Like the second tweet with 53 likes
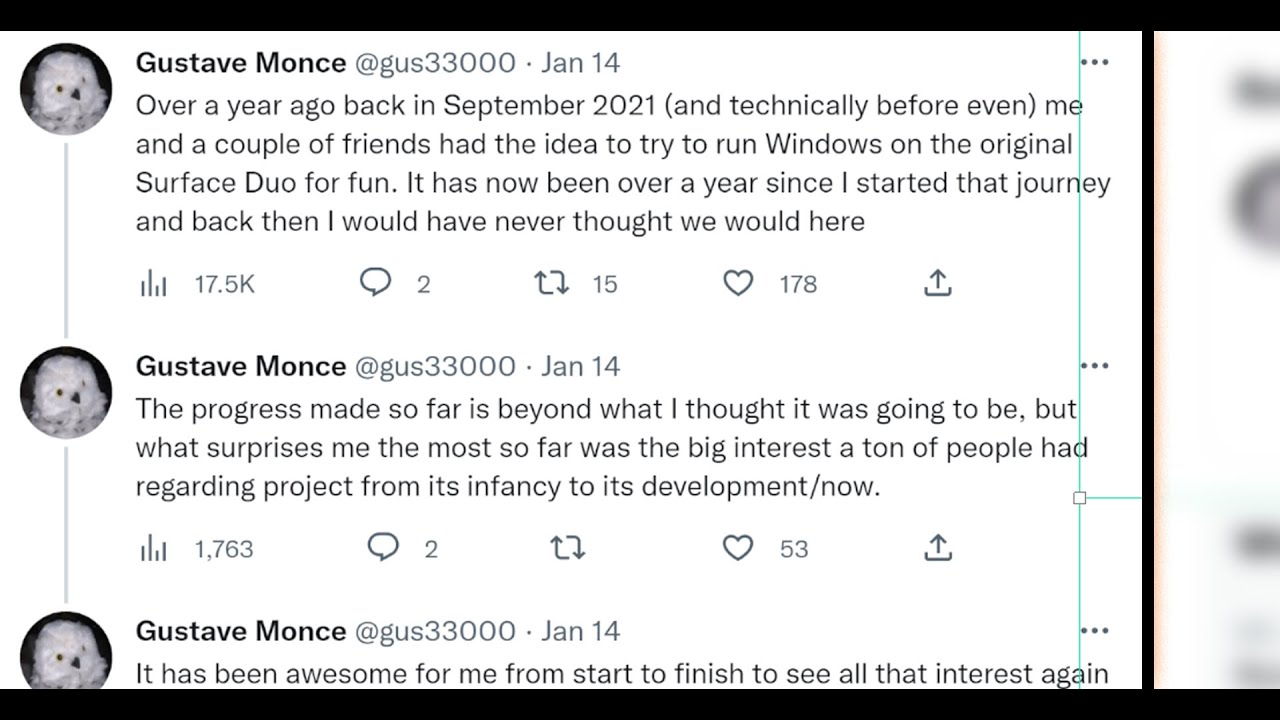 tap(738, 548)
